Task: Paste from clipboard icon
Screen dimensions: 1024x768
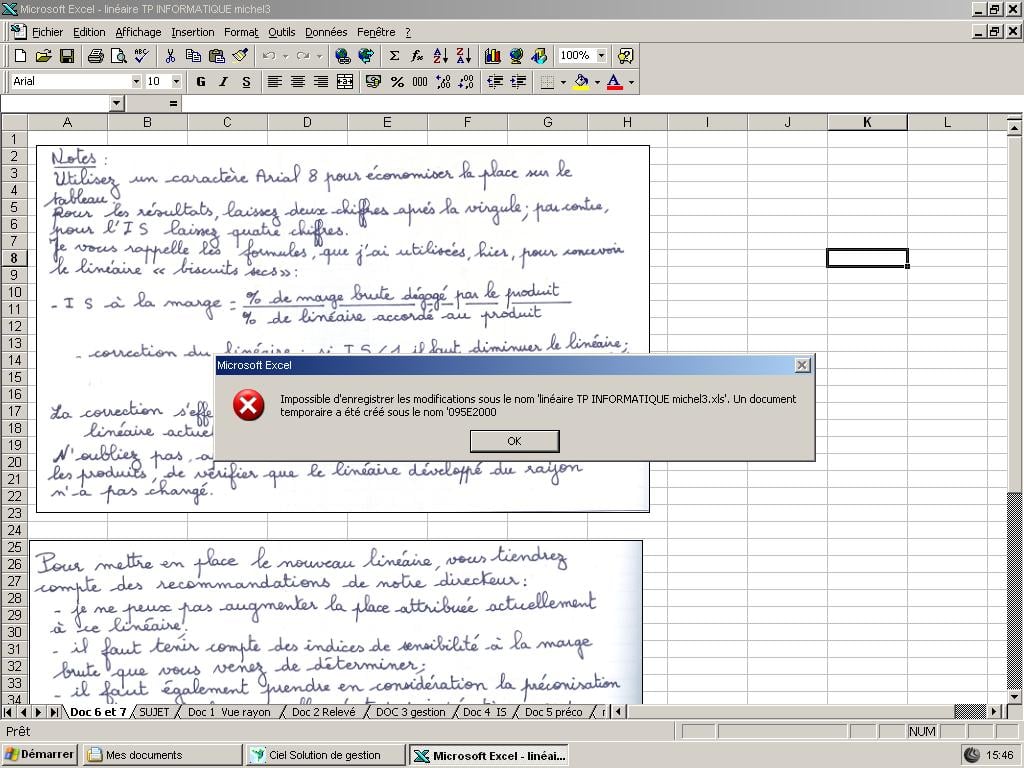Action: (216, 56)
